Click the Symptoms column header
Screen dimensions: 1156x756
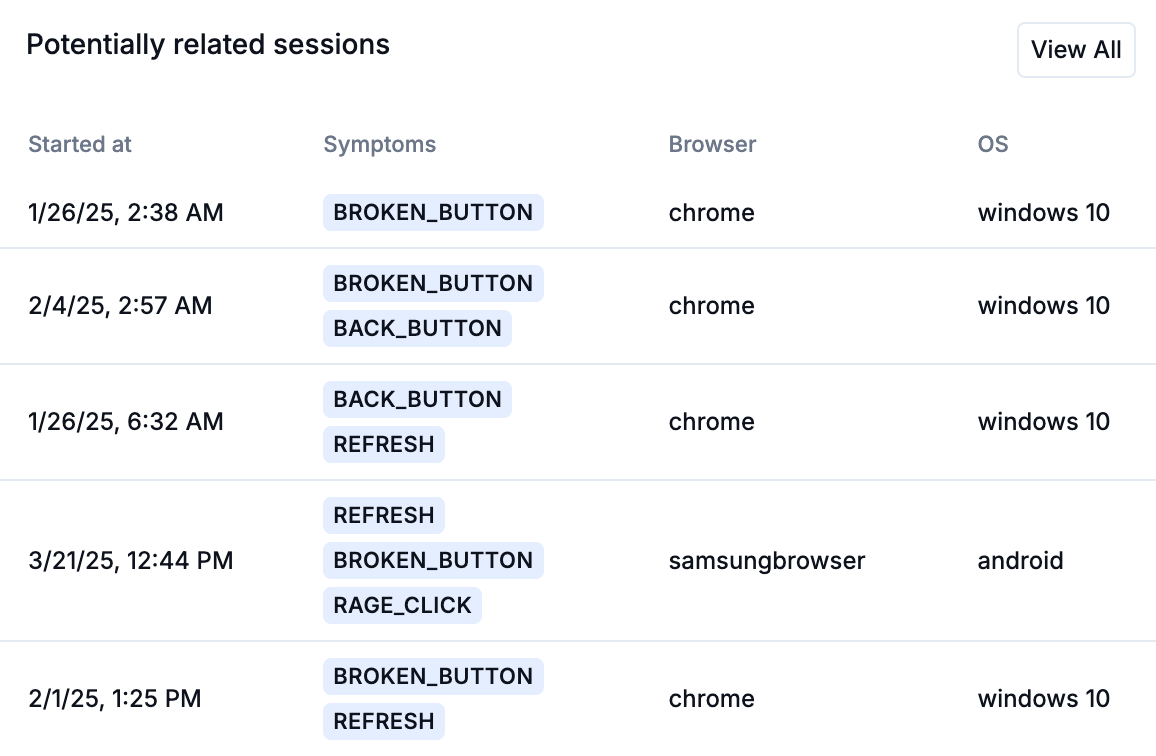[x=379, y=144]
